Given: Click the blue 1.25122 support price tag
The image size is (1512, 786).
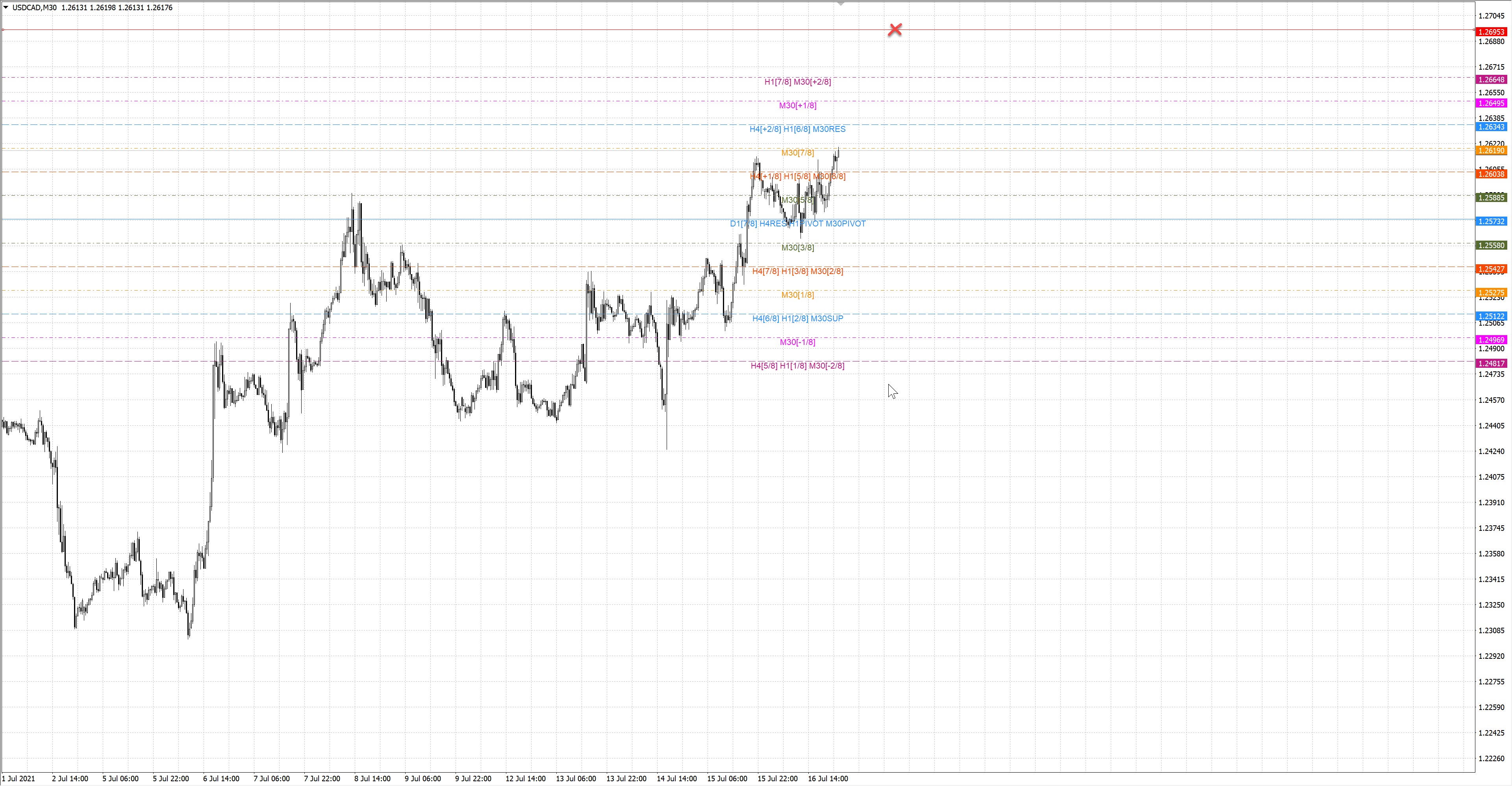Looking at the screenshot, I should tap(1491, 316).
